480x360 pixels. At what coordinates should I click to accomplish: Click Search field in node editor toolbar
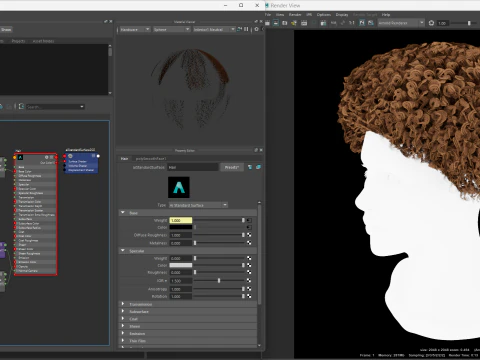[55, 107]
